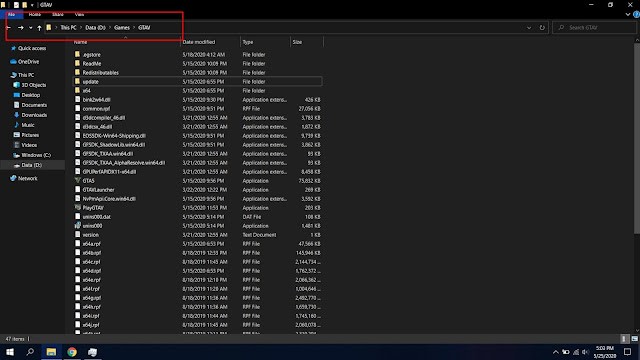
Task: Click Games breadcrumb in address bar
Action: (x=122, y=27)
